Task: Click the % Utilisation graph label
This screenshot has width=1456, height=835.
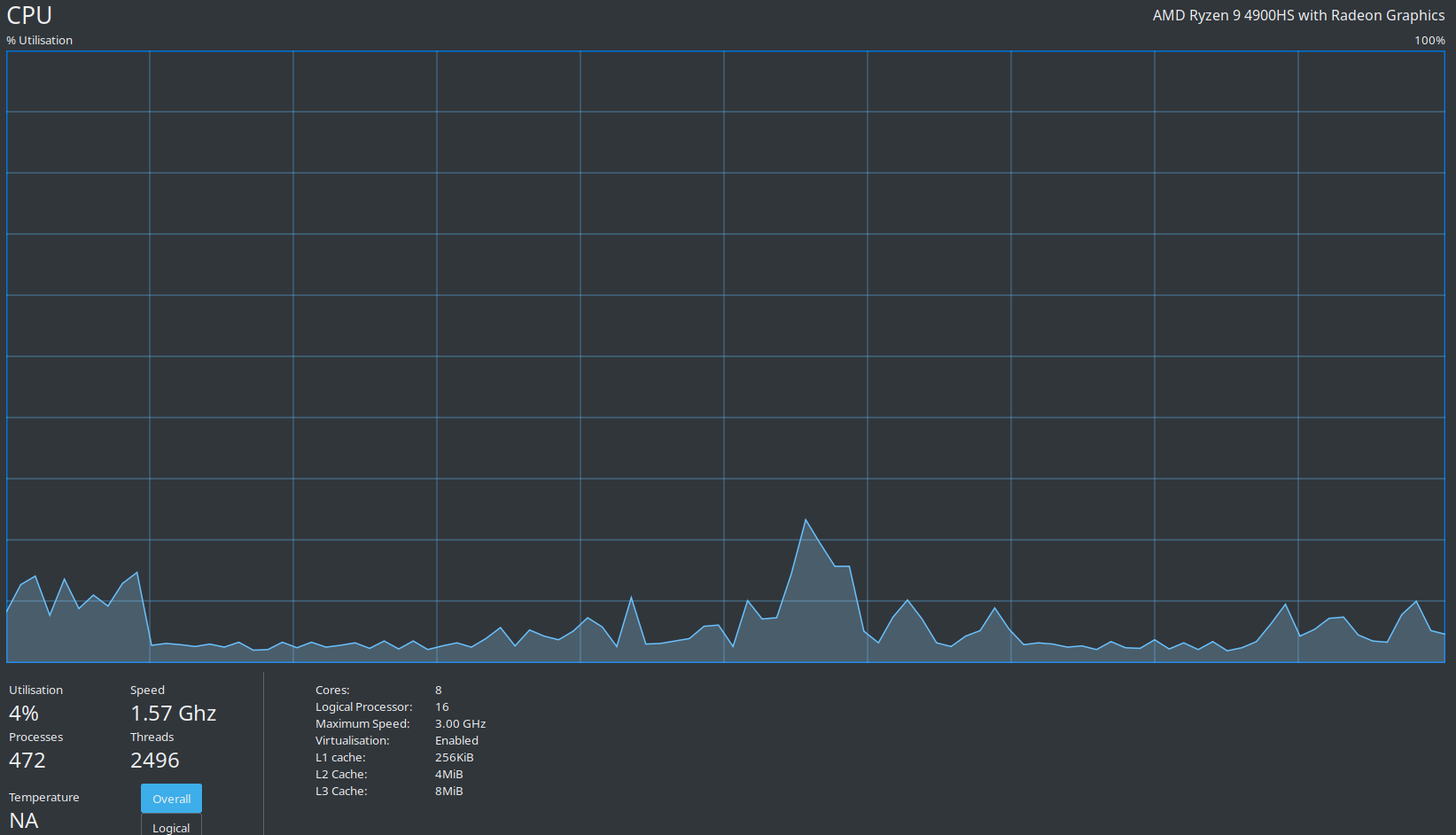Action: (40, 40)
